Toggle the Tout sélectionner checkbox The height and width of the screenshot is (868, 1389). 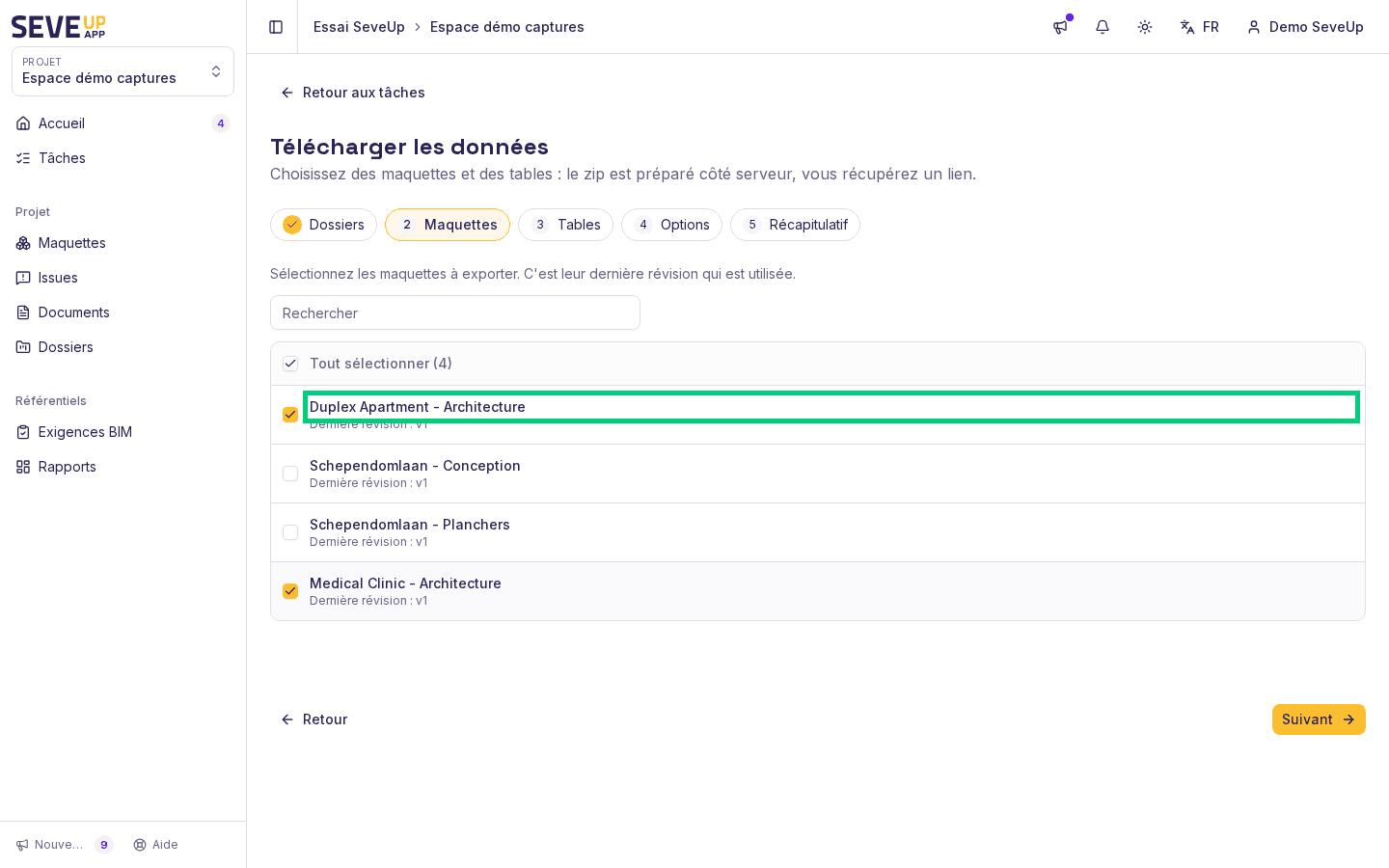coord(290,364)
